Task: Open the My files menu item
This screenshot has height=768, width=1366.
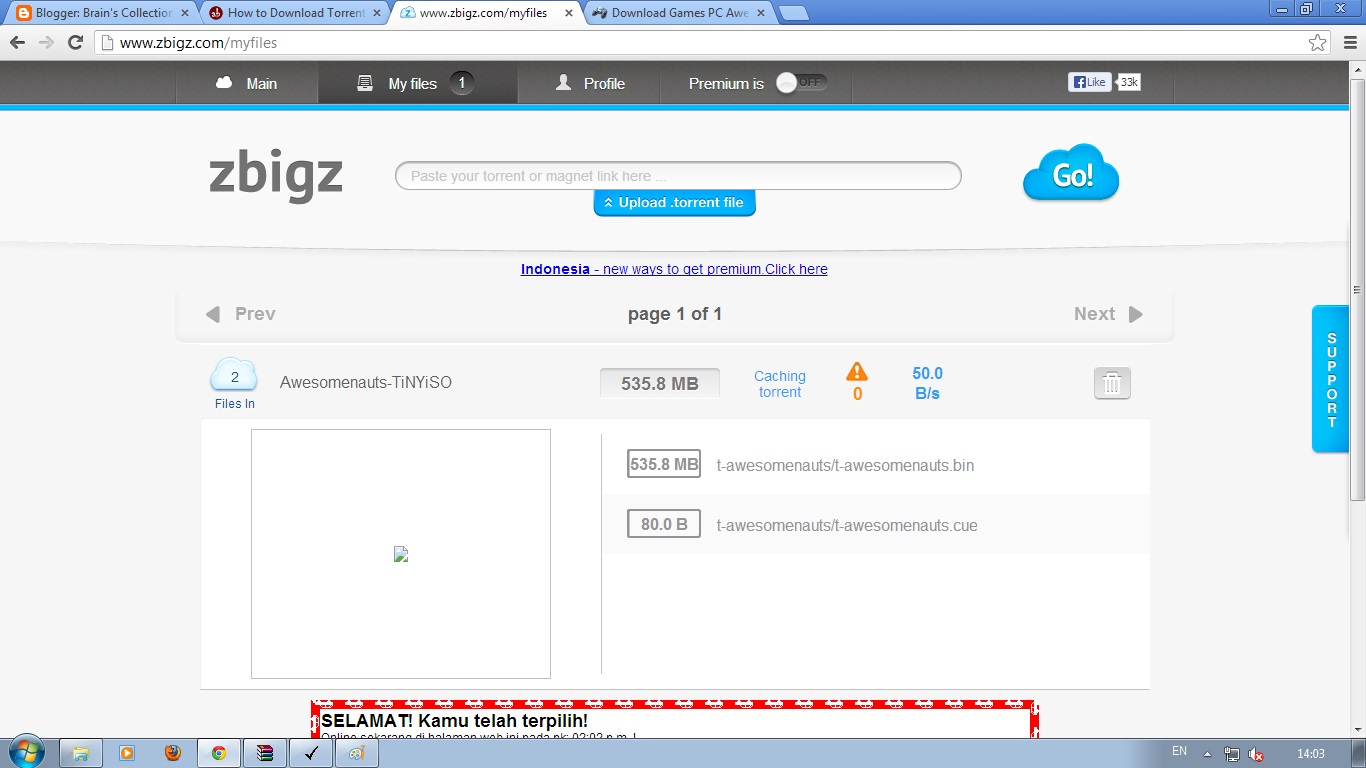Action: click(x=418, y=83)
